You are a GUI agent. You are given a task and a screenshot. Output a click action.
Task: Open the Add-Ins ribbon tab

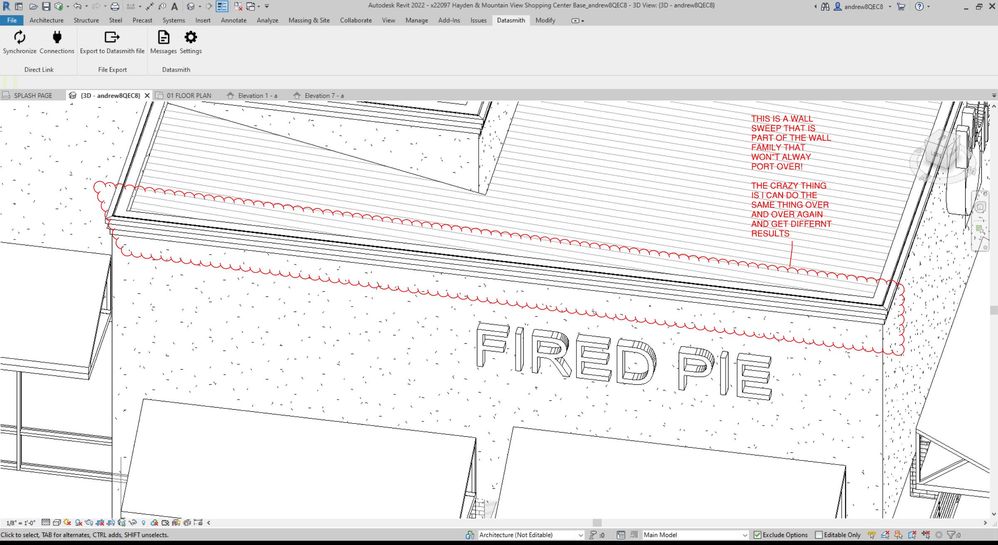click(449, 20)
